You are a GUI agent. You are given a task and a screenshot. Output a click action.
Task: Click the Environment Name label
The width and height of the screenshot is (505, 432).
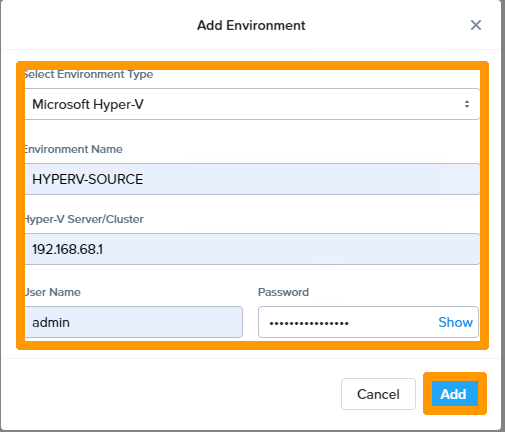coord(73,149)
